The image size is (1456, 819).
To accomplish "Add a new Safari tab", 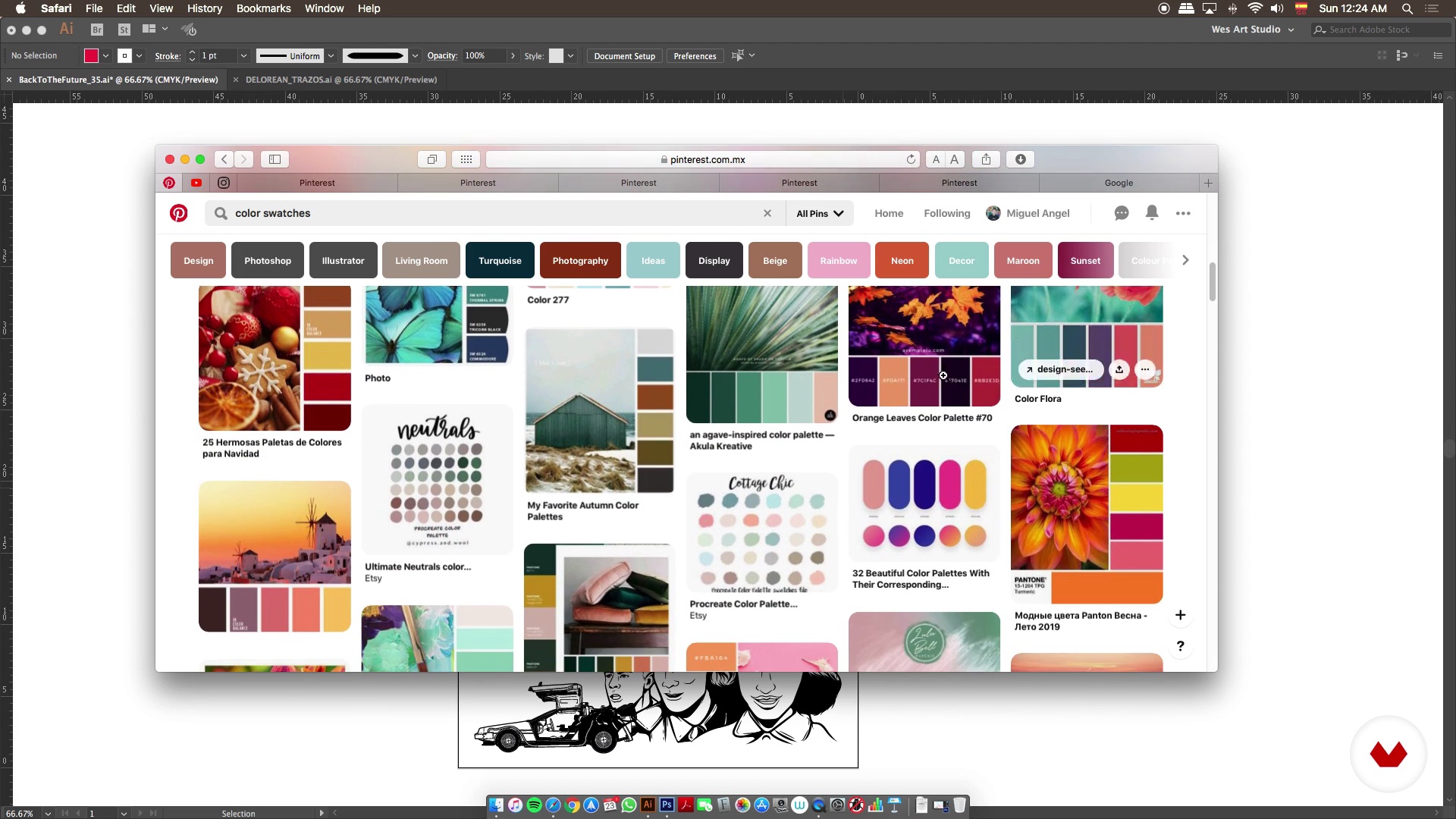I will 1208,183.
